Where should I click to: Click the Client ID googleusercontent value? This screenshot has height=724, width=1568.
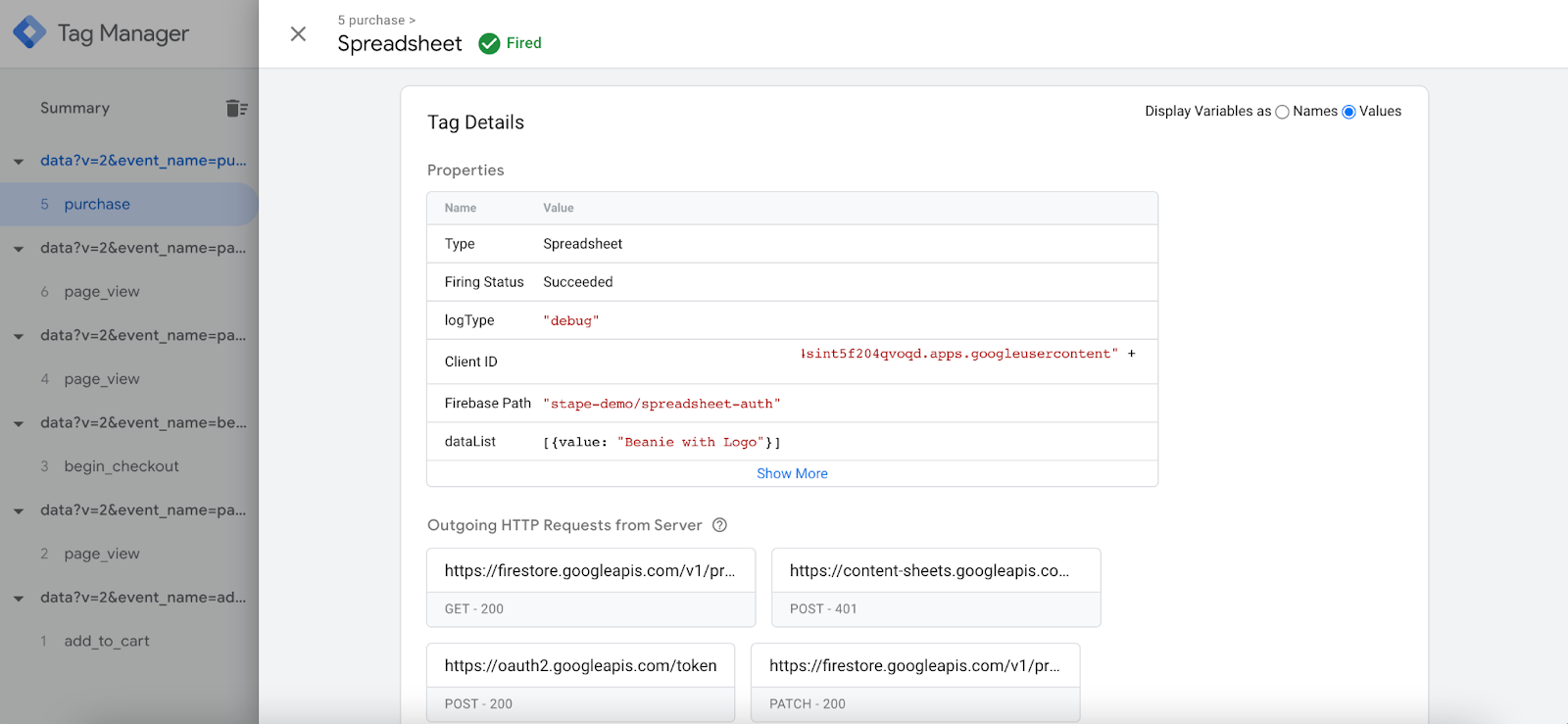click(958, 354)
